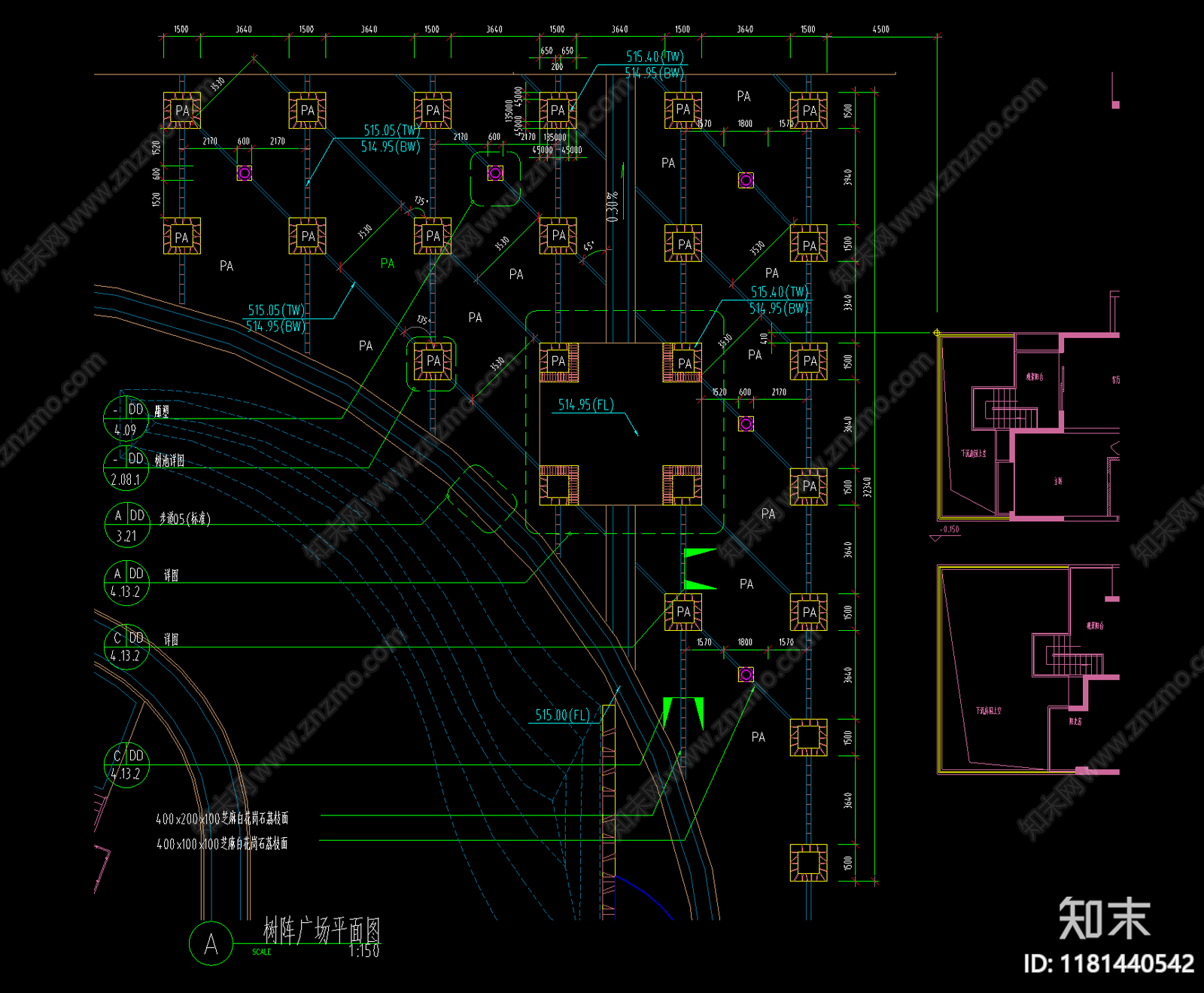The image size is (1204, 993).
Task: Select the 400x100x100 granite material note
Action: pos(222,844)
